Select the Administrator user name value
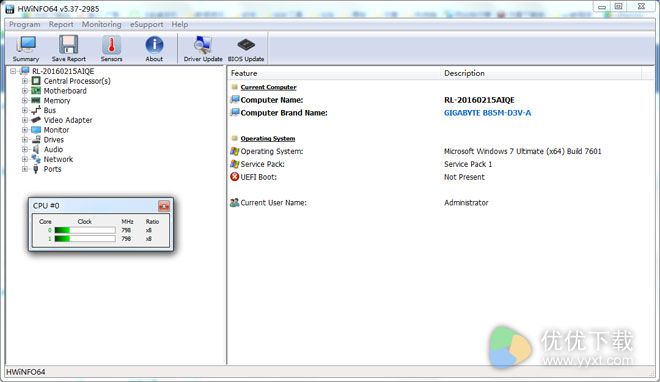 pyautogui.click(x=466, y=203)
